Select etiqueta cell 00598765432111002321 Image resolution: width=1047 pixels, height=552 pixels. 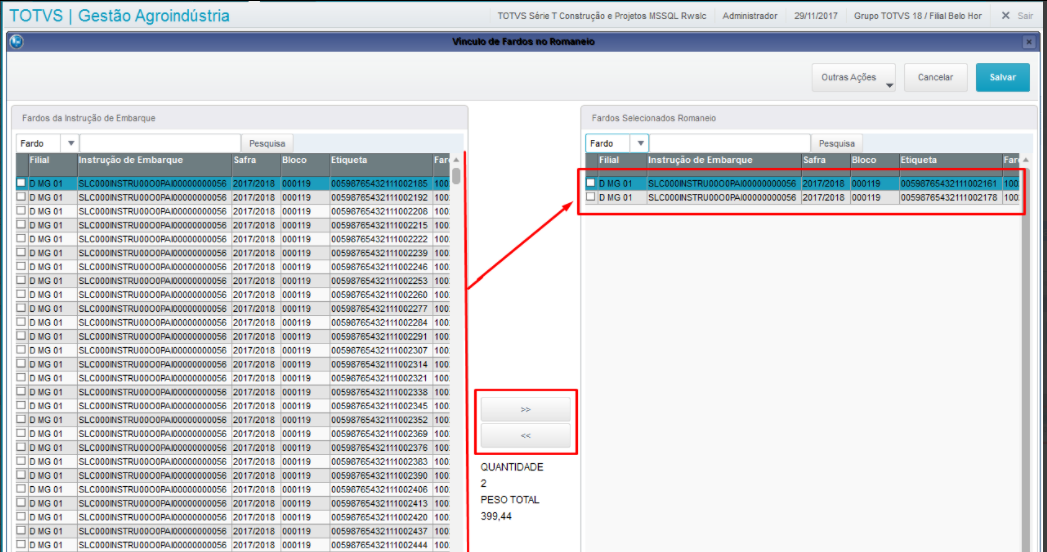(x=381, y=378)
